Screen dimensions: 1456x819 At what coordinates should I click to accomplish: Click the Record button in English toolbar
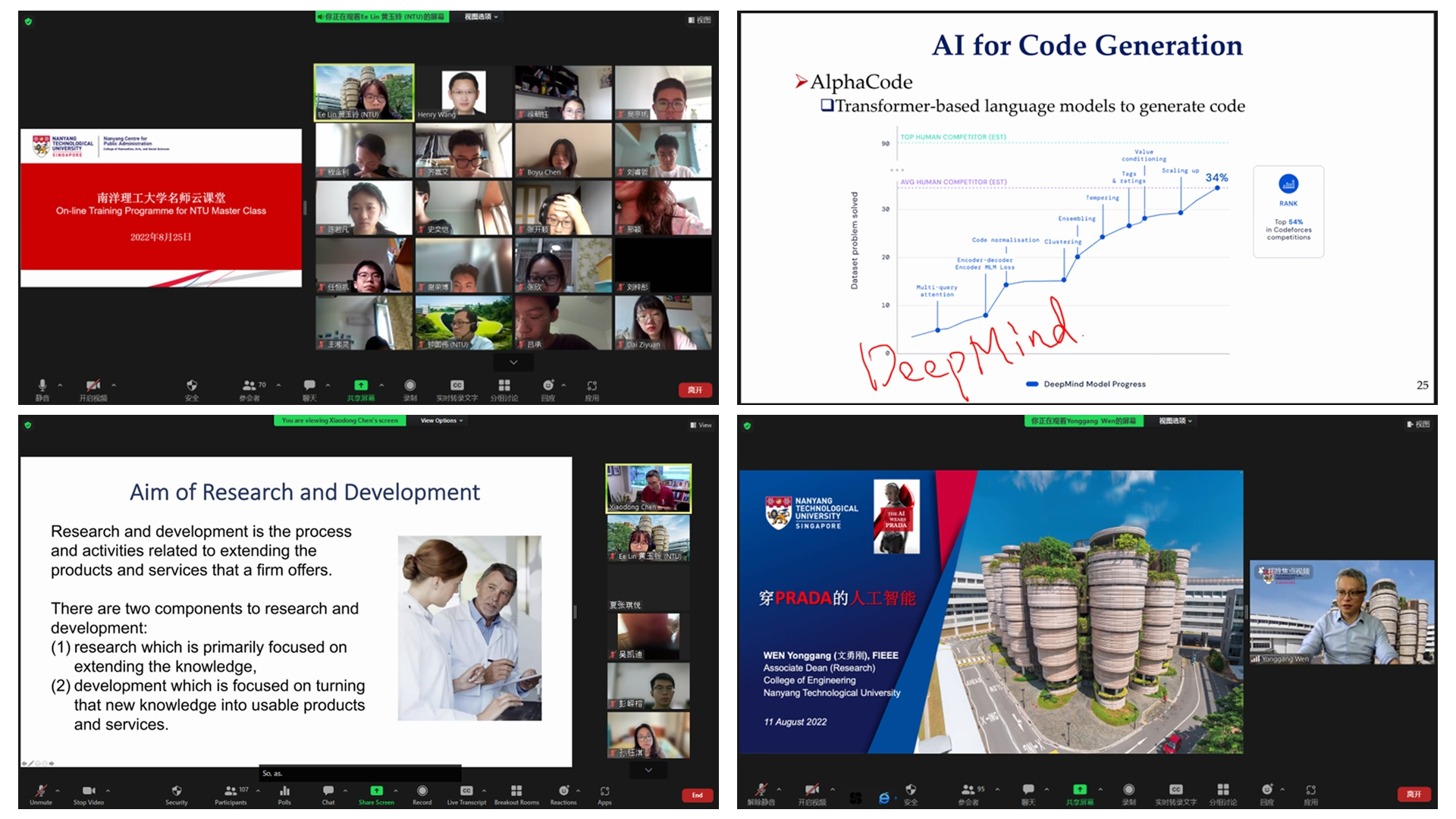pos(422,791)
